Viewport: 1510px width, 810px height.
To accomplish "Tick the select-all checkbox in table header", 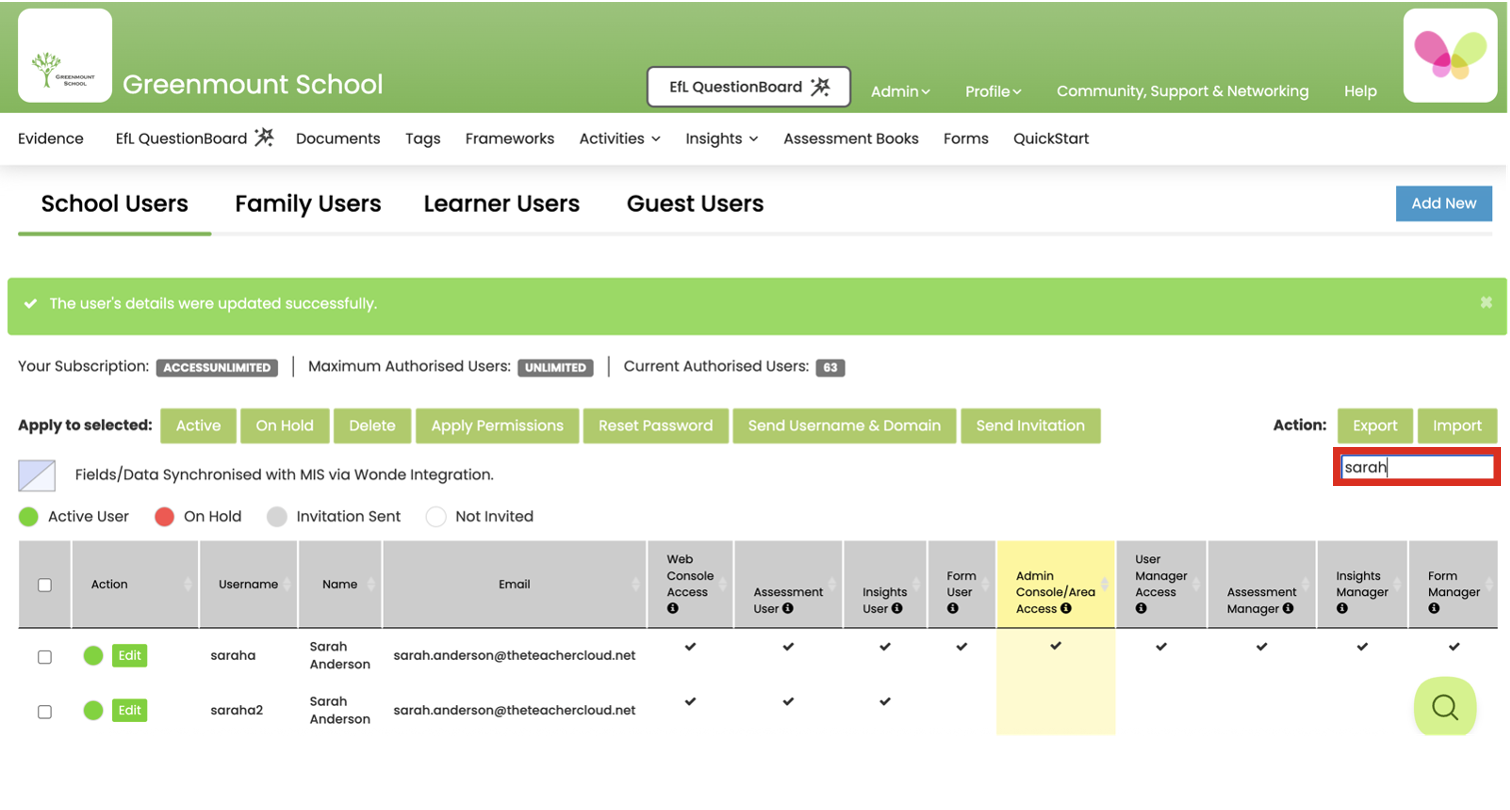I will coord(43,584).
